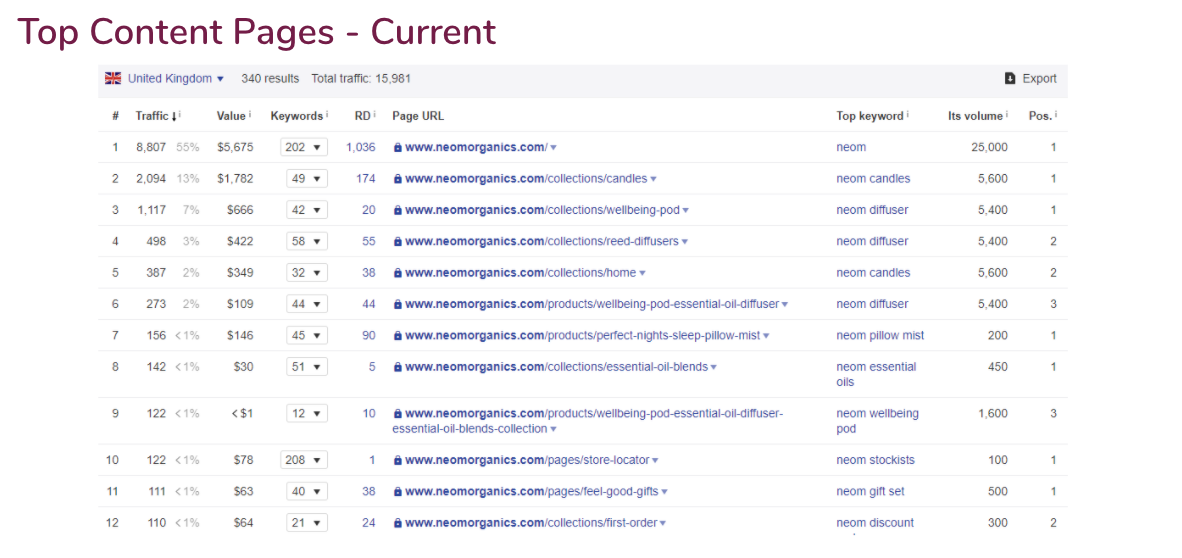Click the Traffic column info icon

(x=179, y=115)
